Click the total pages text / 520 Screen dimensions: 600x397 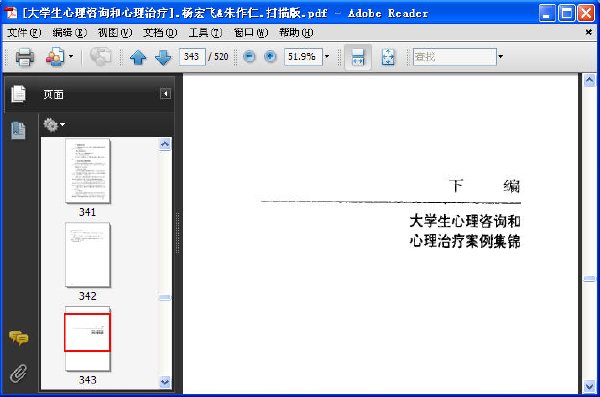pos(218,57)
